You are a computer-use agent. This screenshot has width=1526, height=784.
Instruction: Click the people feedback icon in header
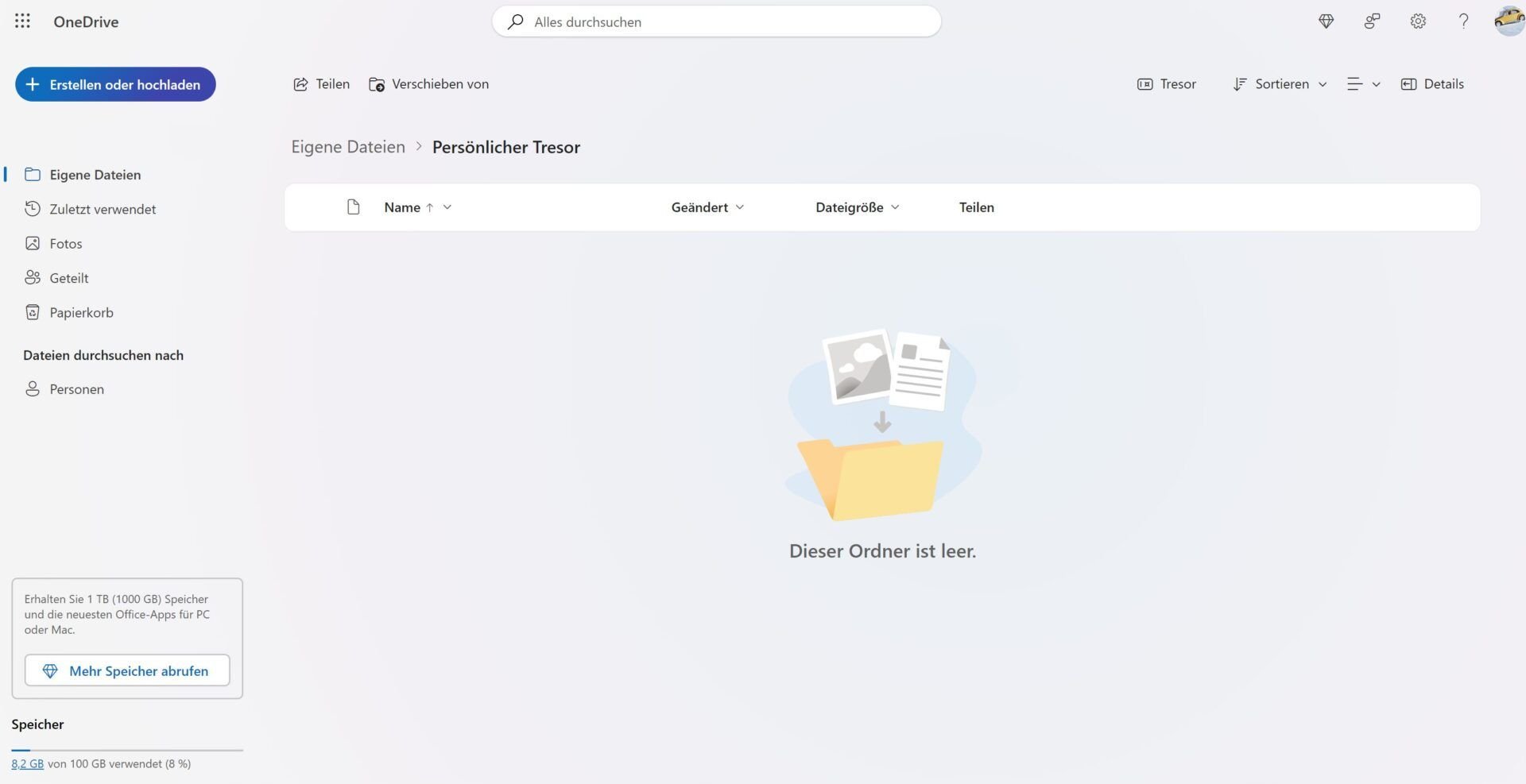click(1372, 21)
